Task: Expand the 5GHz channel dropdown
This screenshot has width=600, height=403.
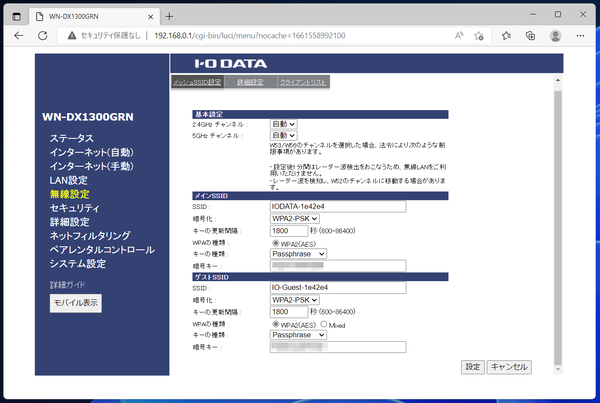Action: pyautogui.click(x=283, y=134)
